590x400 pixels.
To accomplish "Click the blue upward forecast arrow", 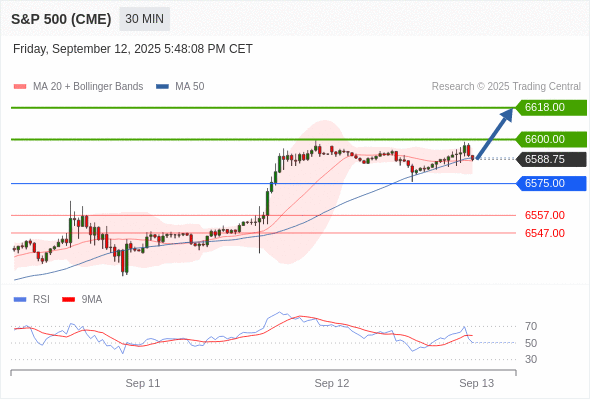I will [x=494, y=134].
